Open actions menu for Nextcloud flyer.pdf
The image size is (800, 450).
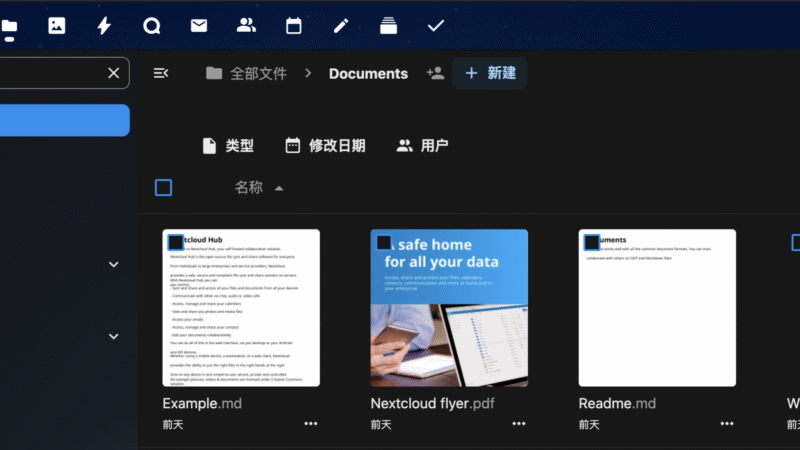[519, 424]
